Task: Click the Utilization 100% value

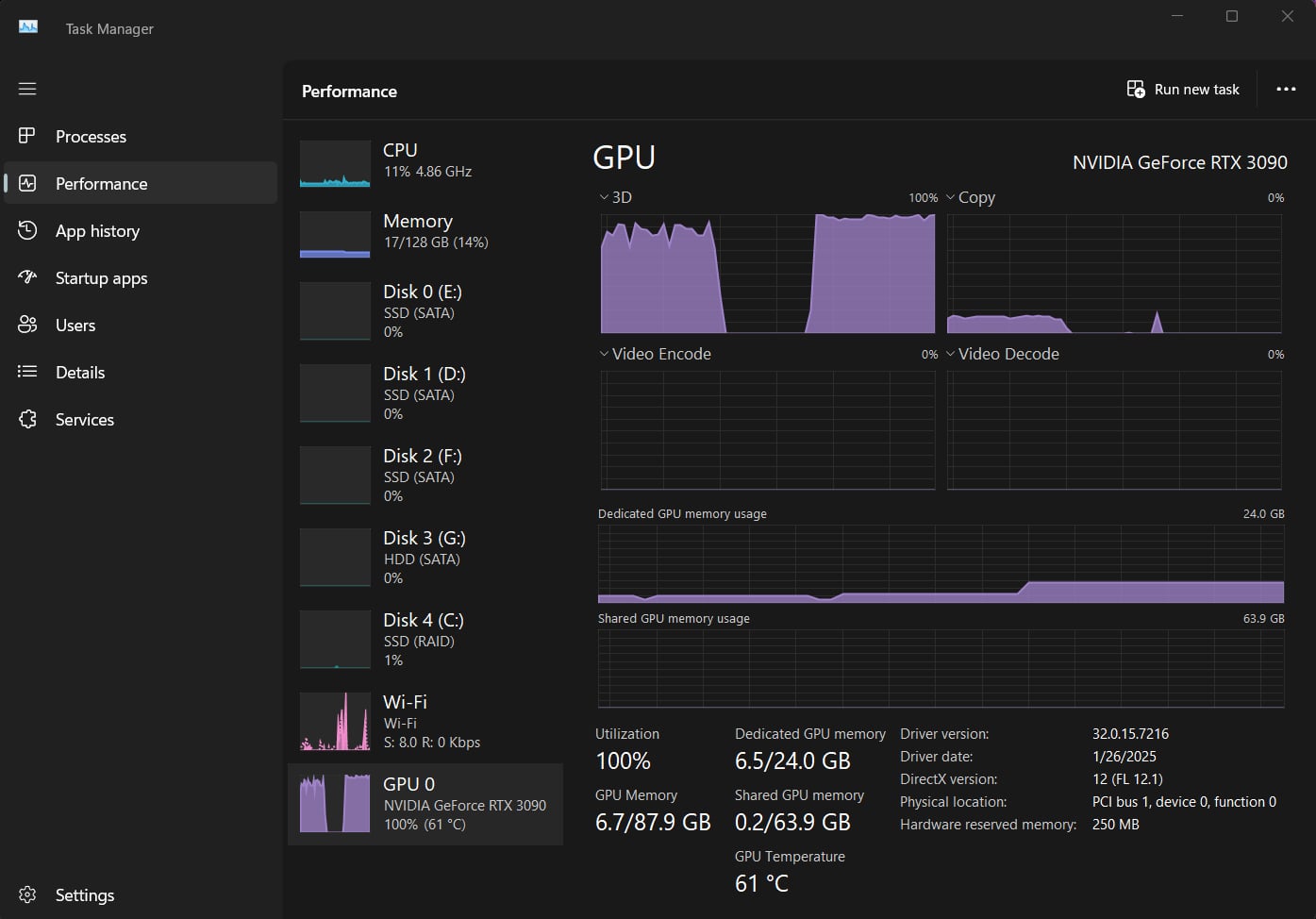Action: pos(624,760)
